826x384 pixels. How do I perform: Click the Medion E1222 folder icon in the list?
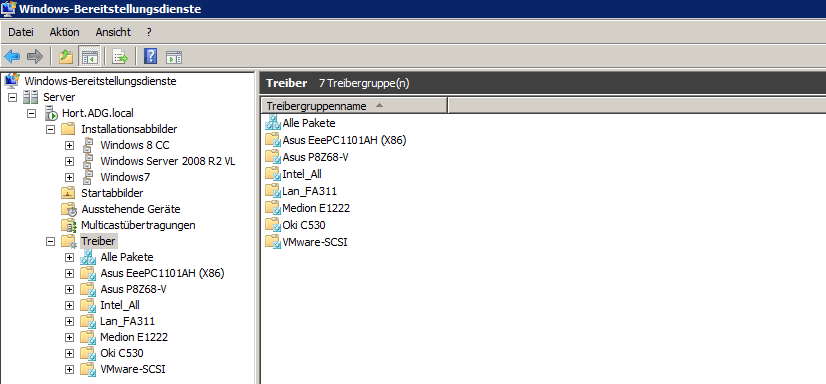point(273,208)
